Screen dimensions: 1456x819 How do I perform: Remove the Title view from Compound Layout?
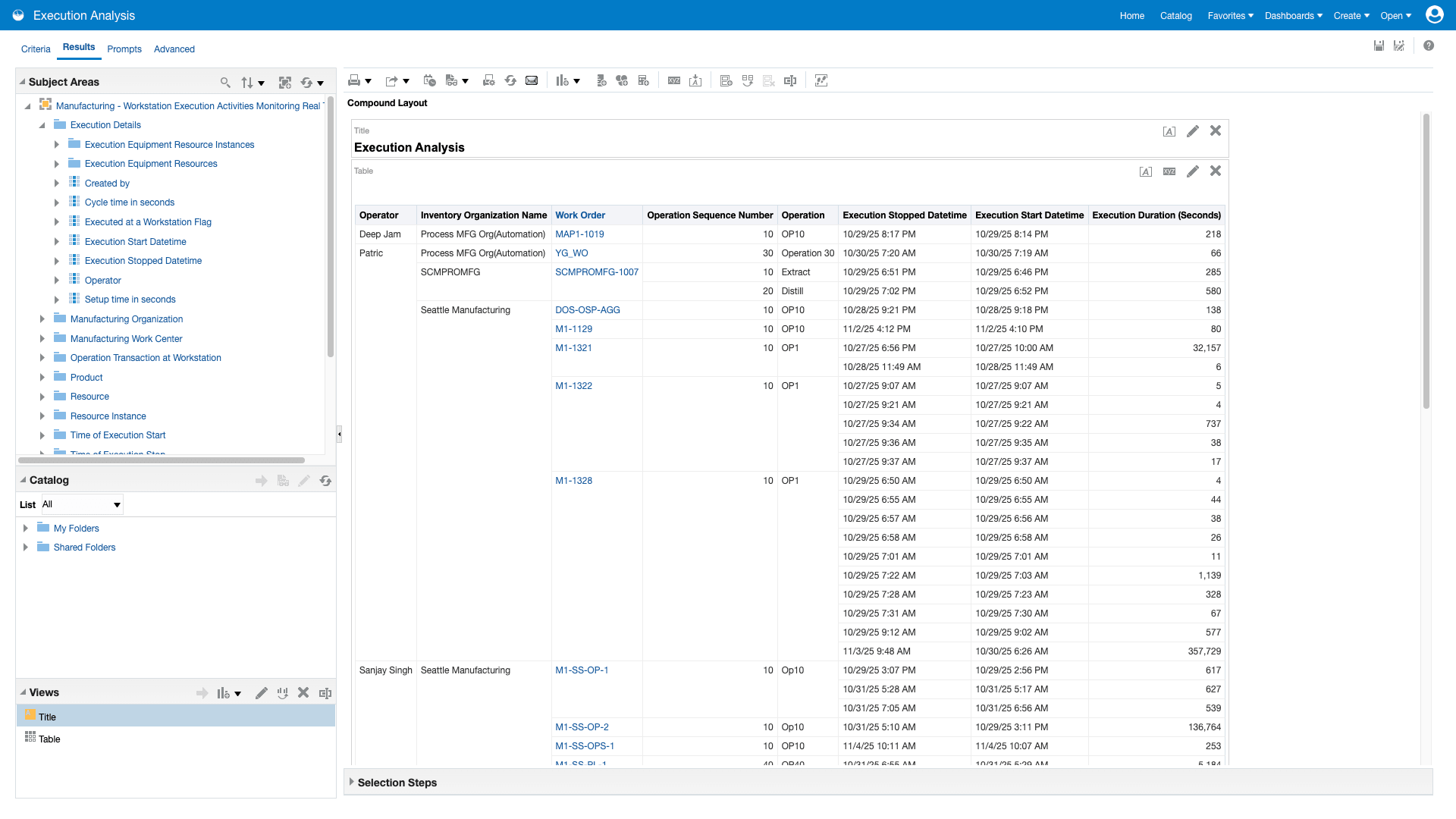click(1216, 131)
